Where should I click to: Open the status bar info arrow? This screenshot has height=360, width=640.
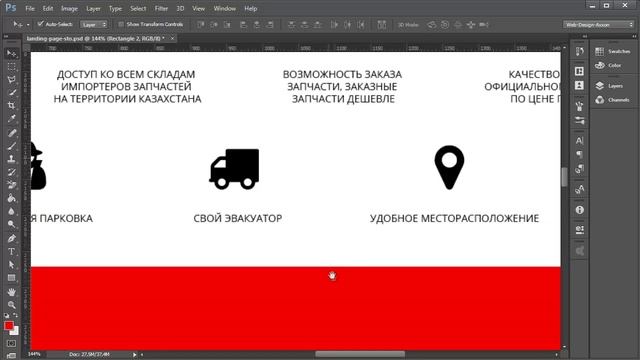coord(134,354)
